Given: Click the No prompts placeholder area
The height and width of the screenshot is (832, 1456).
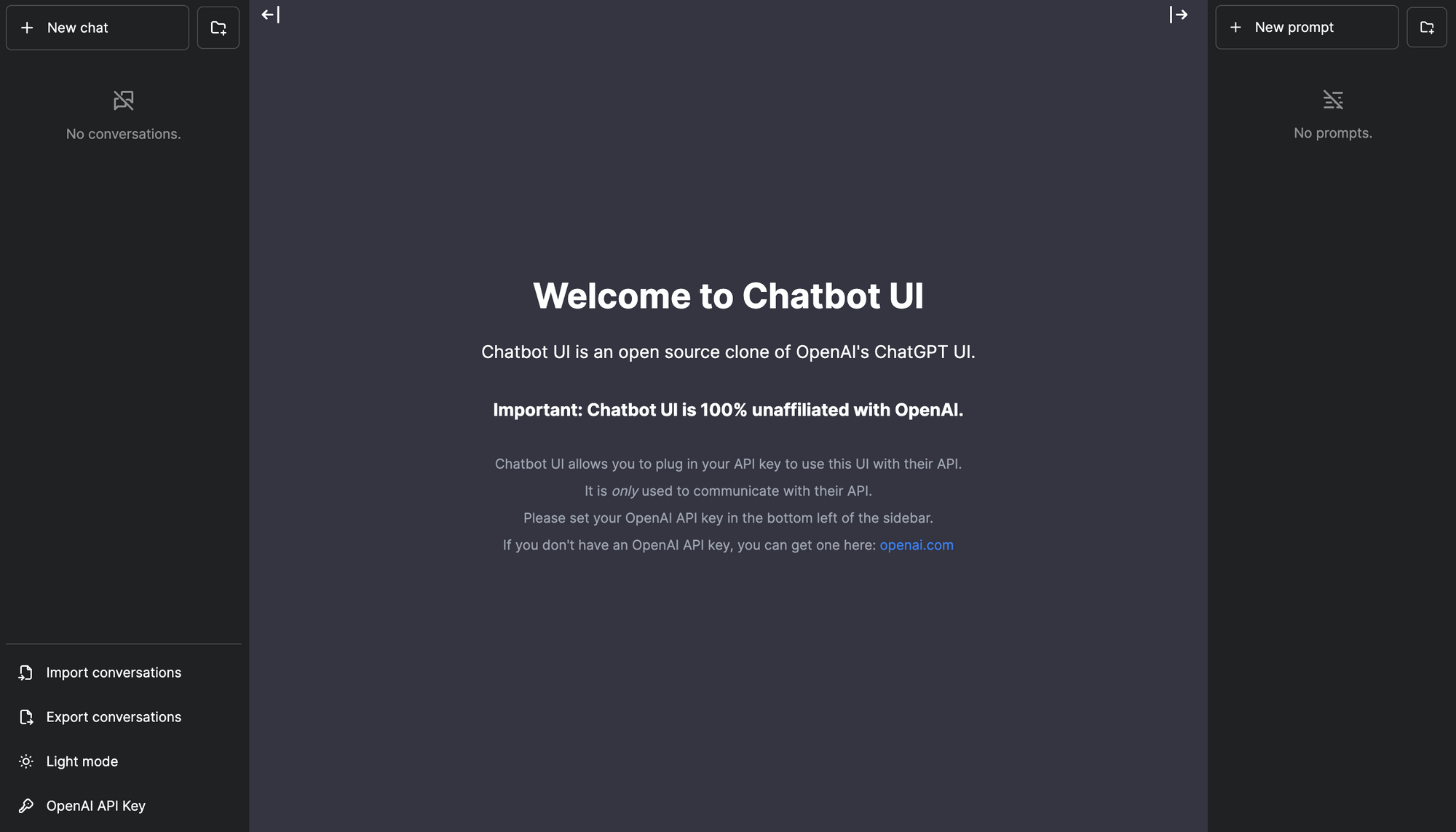Looking at the screenshot, I should coord(1332,113).
